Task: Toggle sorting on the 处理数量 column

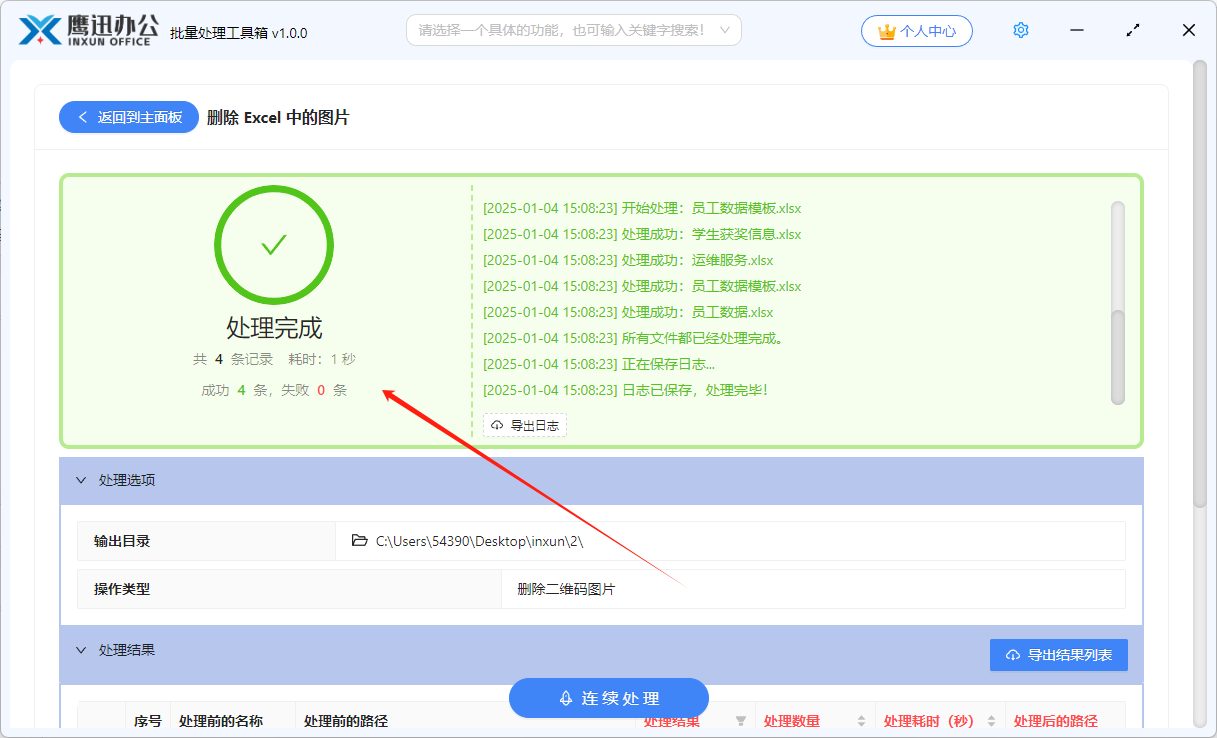Action: [x=862, y=719]
